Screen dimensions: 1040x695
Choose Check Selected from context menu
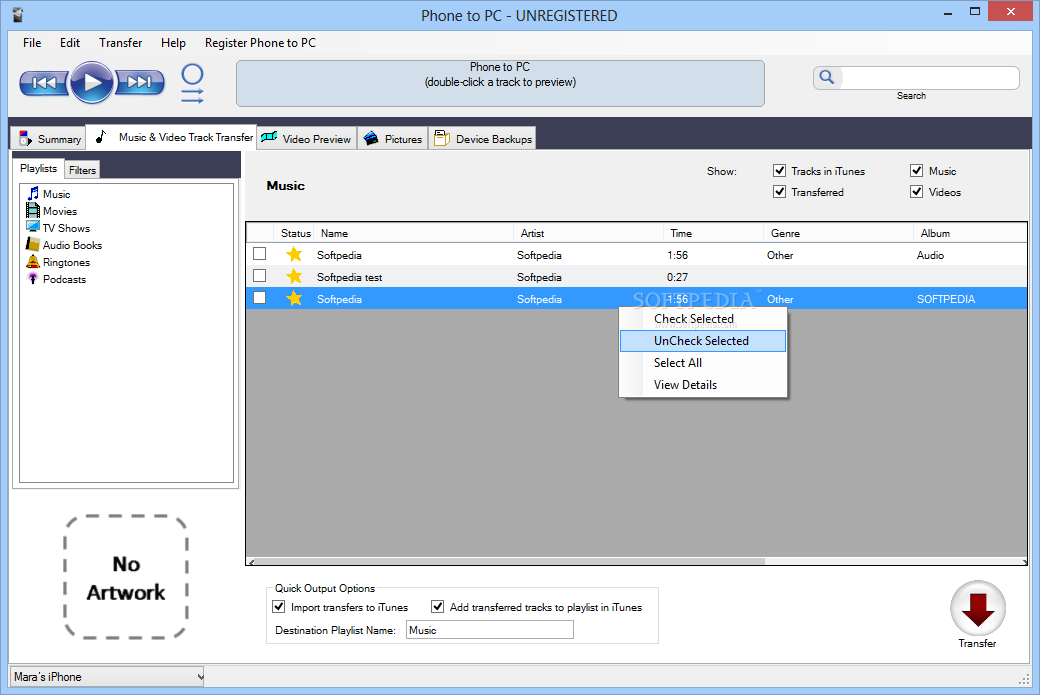[x=703, y=319]
